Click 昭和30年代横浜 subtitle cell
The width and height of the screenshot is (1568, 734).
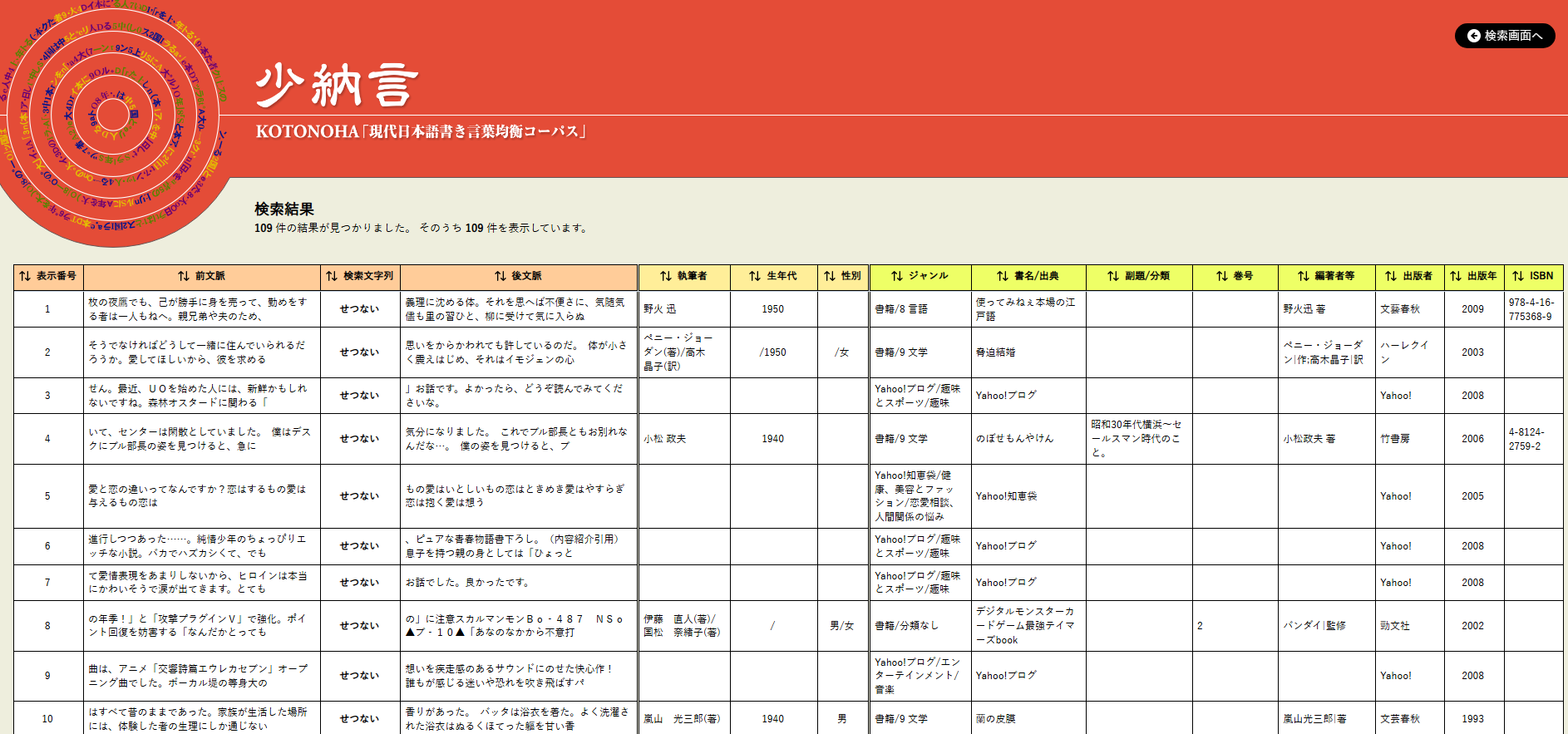(1139, 439)
